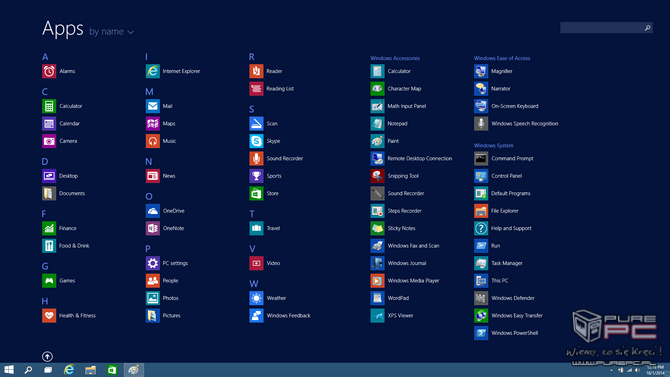Launch Internet Explorer from the Apps list
The image size is (670, 377).
pyautogui.click(x=153, y=71)
